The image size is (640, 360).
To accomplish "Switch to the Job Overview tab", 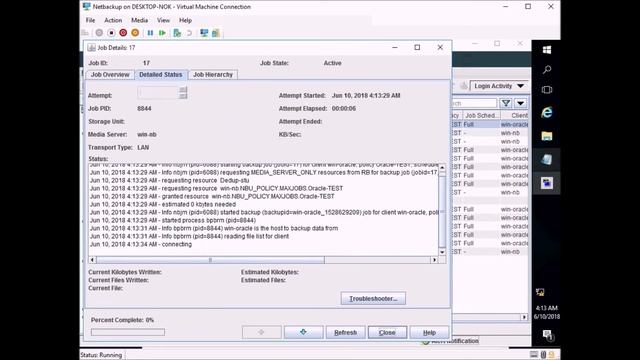I will (110, 75).
